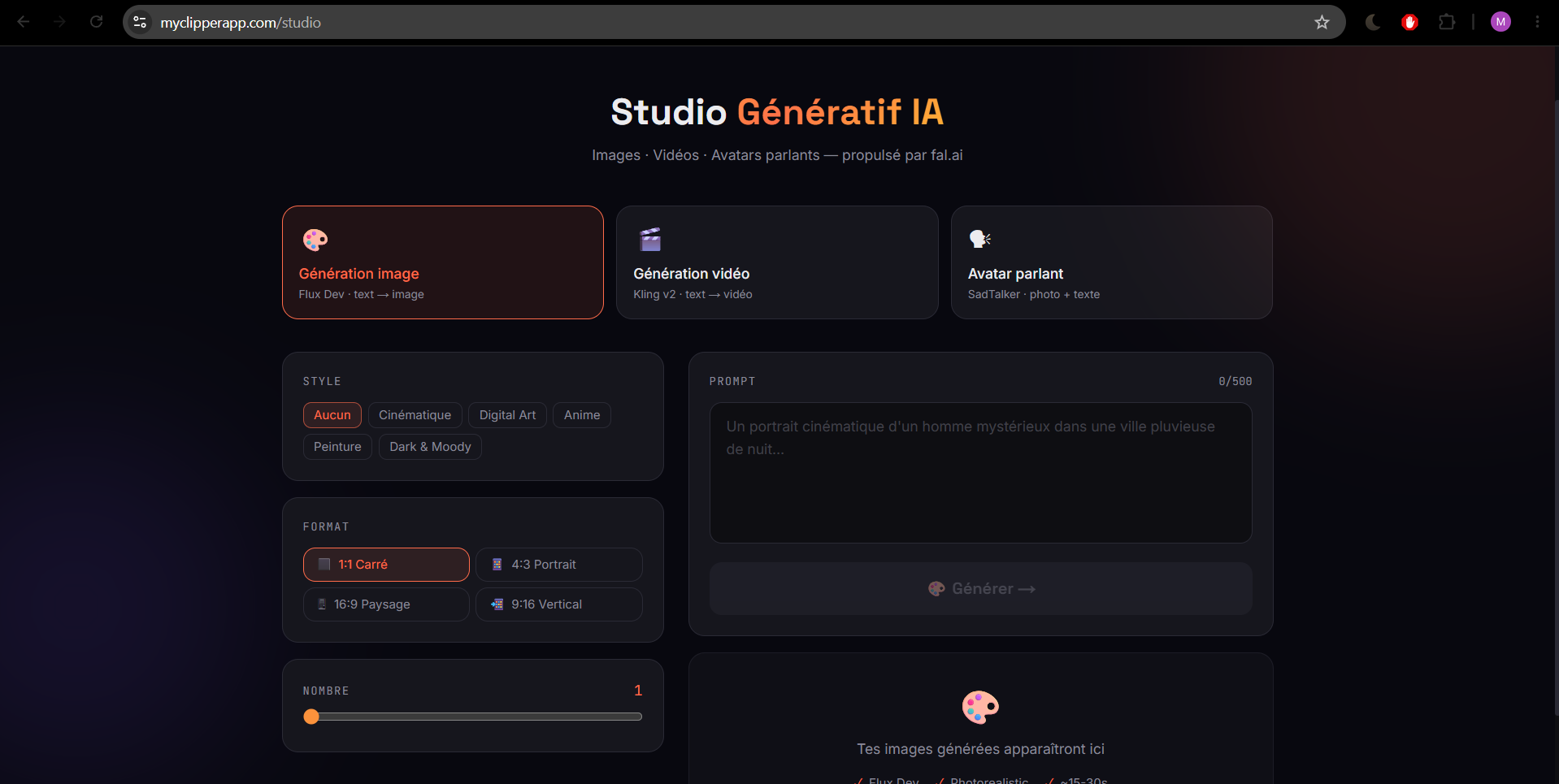Screen dimensions: 1559x784
Task: Click the Nombre slider orange handle
Action: [x=311, y=717]
